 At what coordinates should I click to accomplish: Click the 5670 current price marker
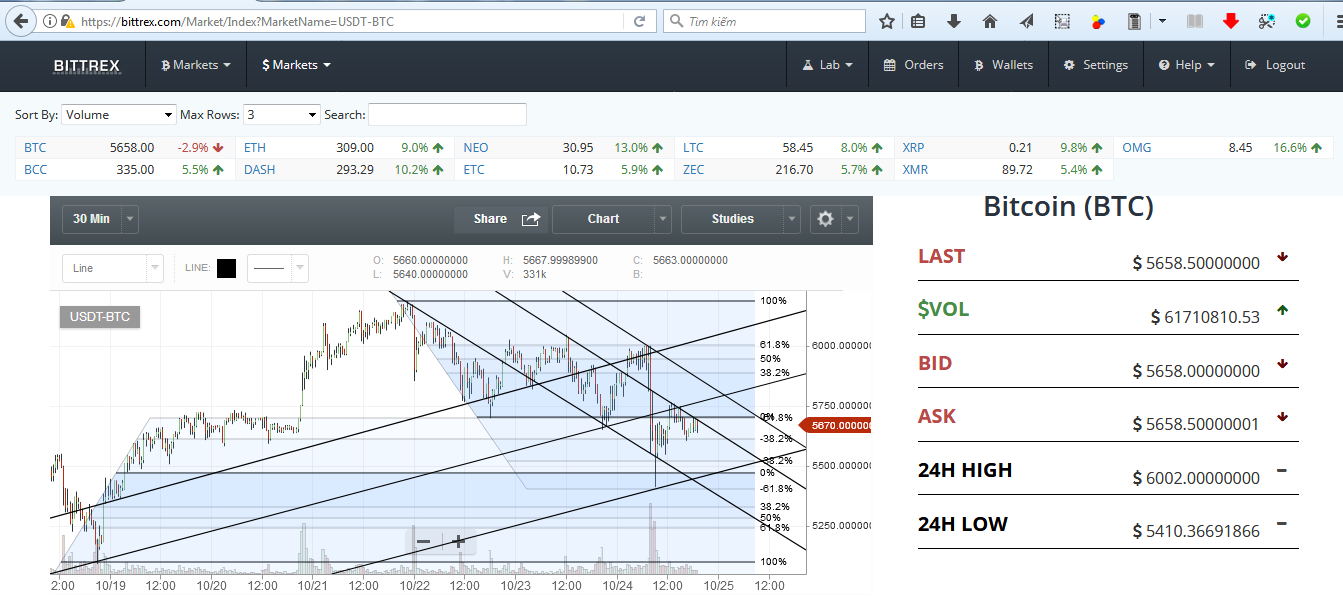tap(836, 425)
